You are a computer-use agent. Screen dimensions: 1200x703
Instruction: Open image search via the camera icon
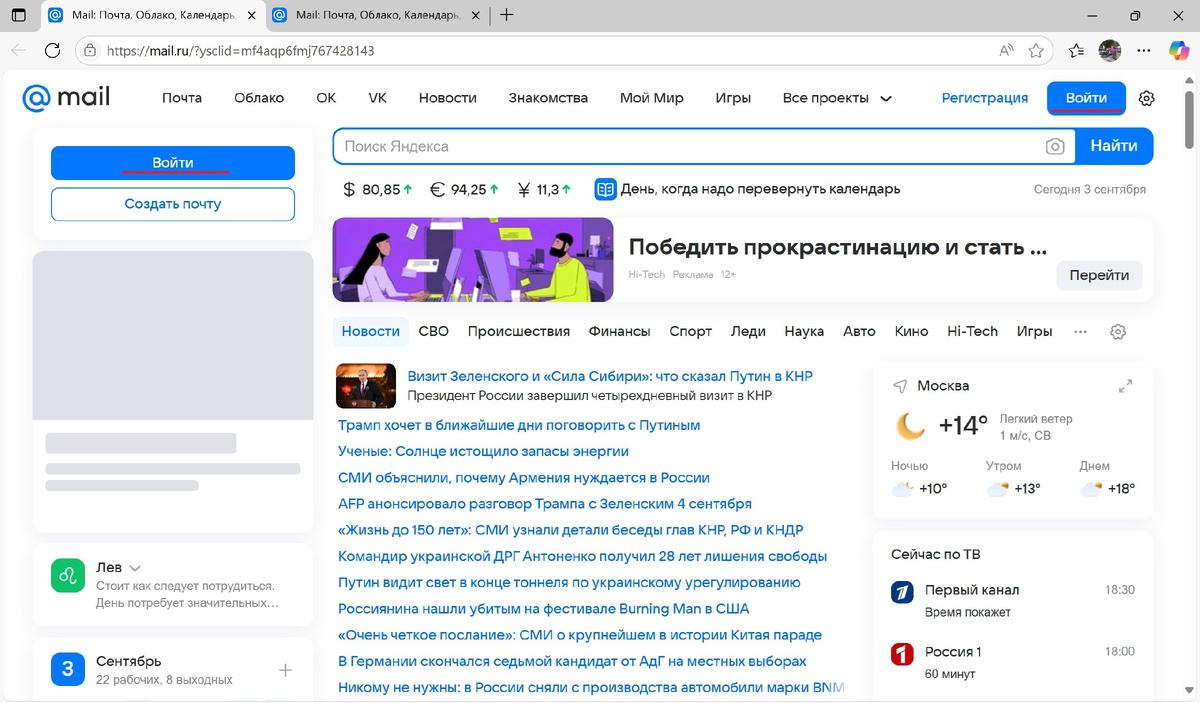tap(1055, 146)
